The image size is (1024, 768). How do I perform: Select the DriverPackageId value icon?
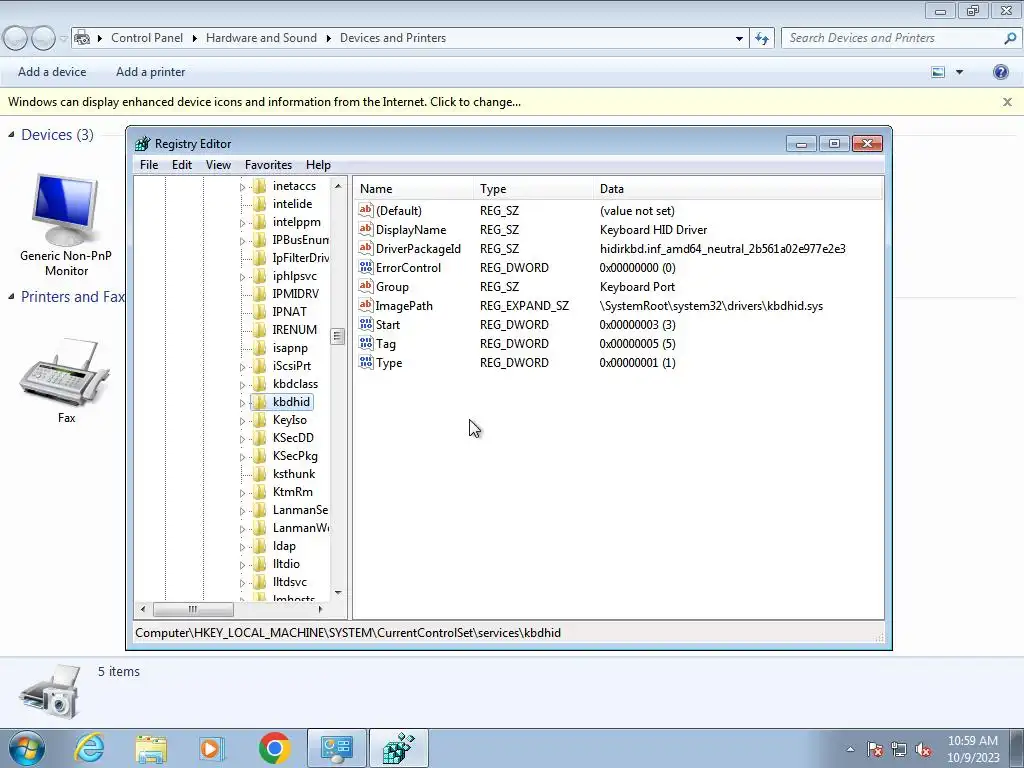tap(366, 248)
